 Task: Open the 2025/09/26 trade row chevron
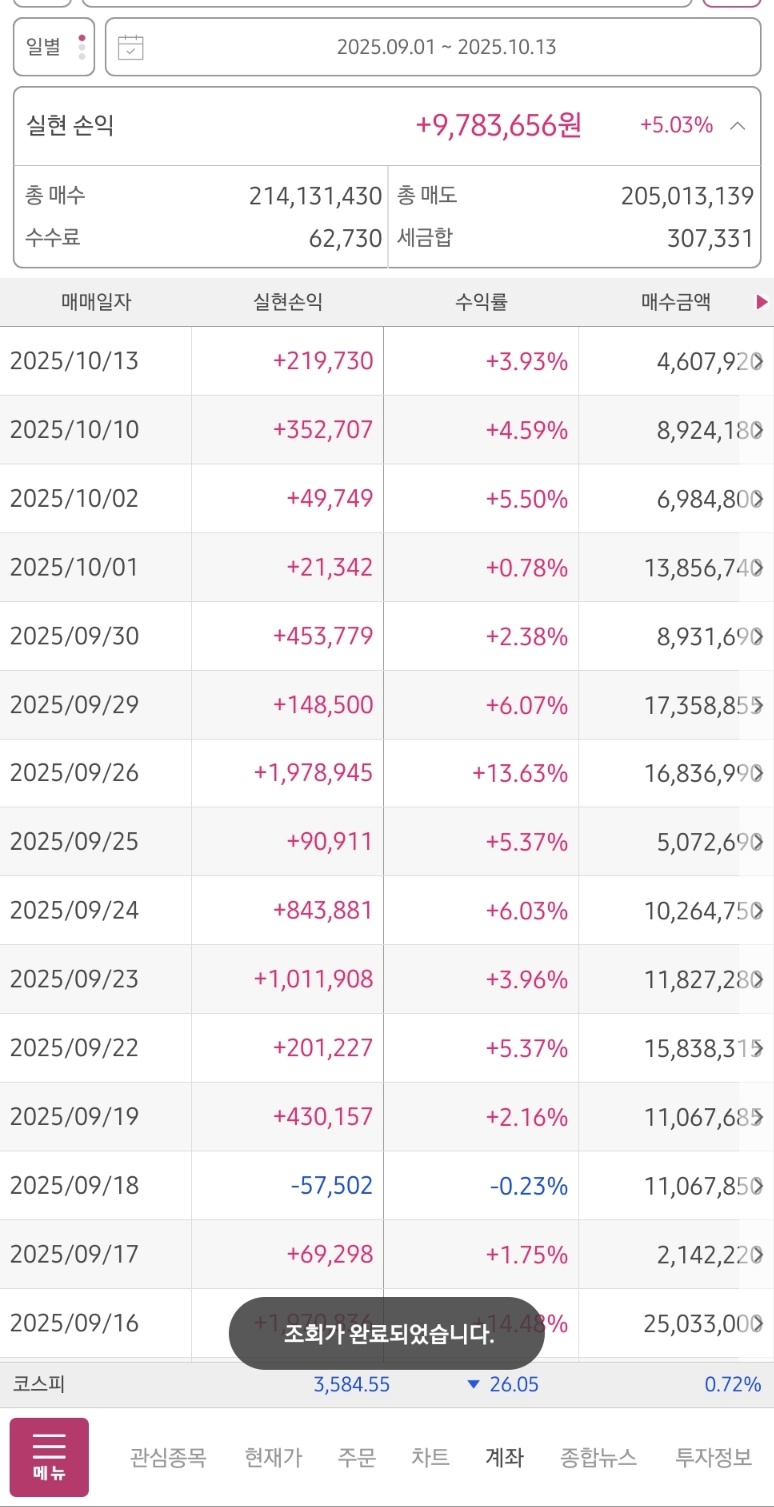pyautogui.click(x=759, y=773)
